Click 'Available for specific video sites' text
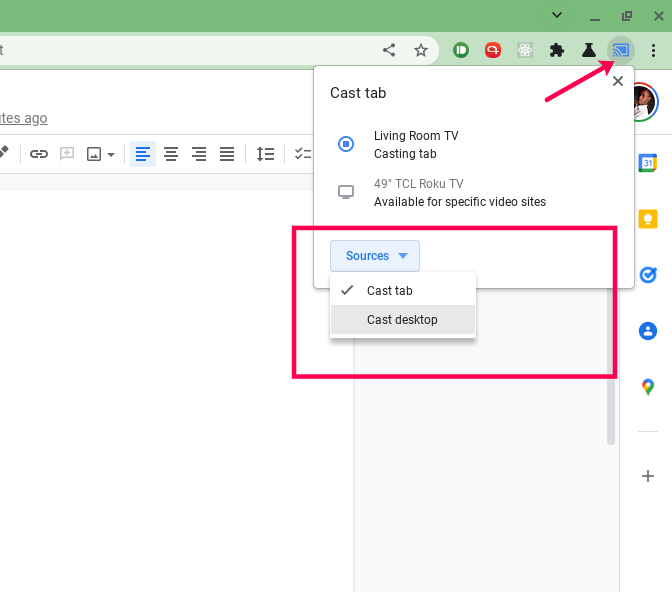The image size is (672, 592). click(x=460, y=202)
